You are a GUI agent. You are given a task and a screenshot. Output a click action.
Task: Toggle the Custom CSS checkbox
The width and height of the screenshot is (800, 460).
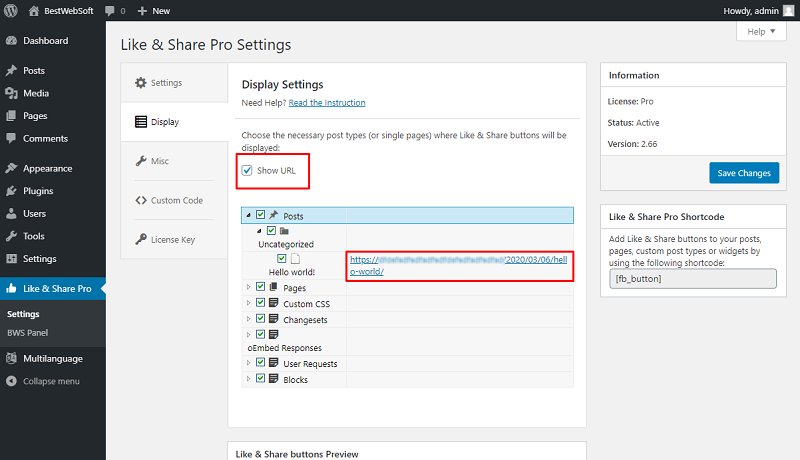pyautogui.click(x=261, y=302)
